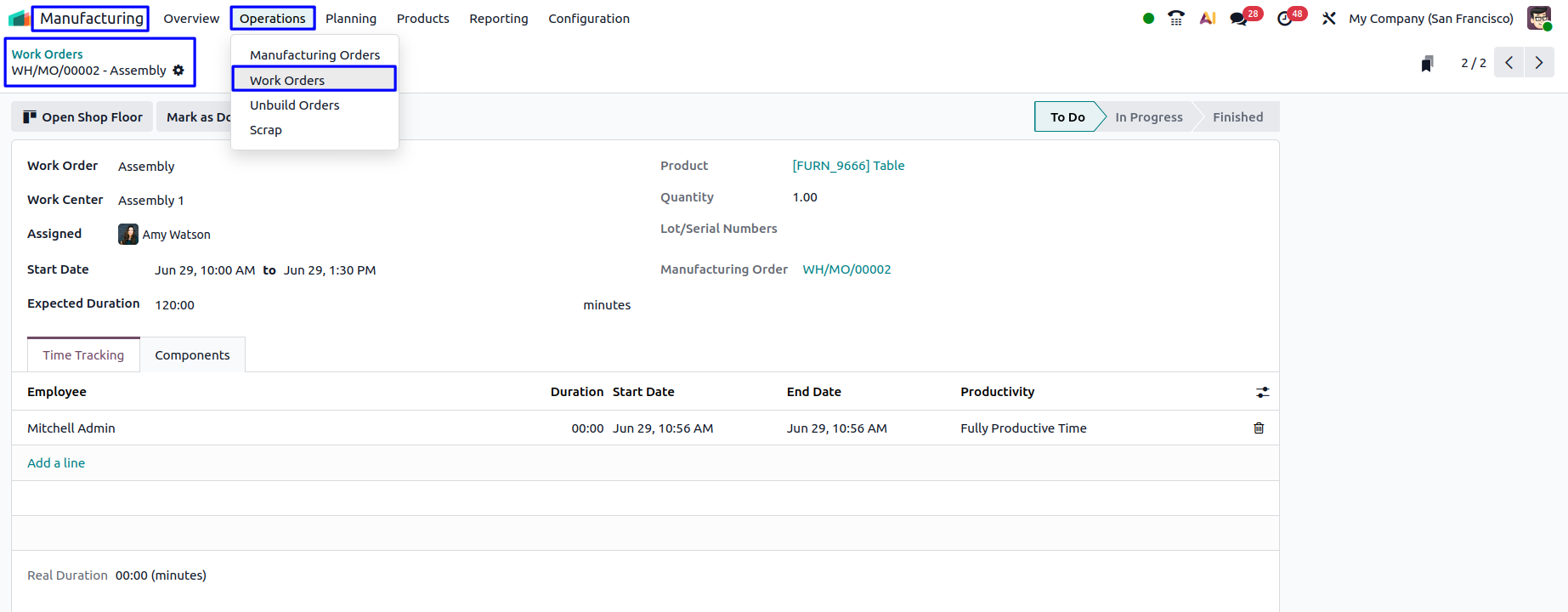
Task: Open the user avatar menu
Action: click(x=1539, y=18)
